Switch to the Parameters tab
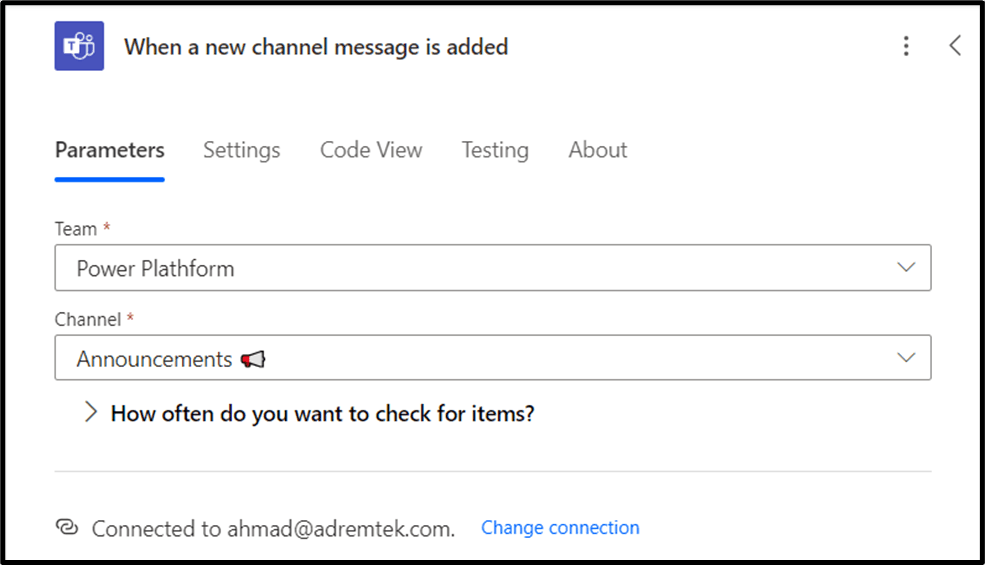 click(x=110, y=150)
